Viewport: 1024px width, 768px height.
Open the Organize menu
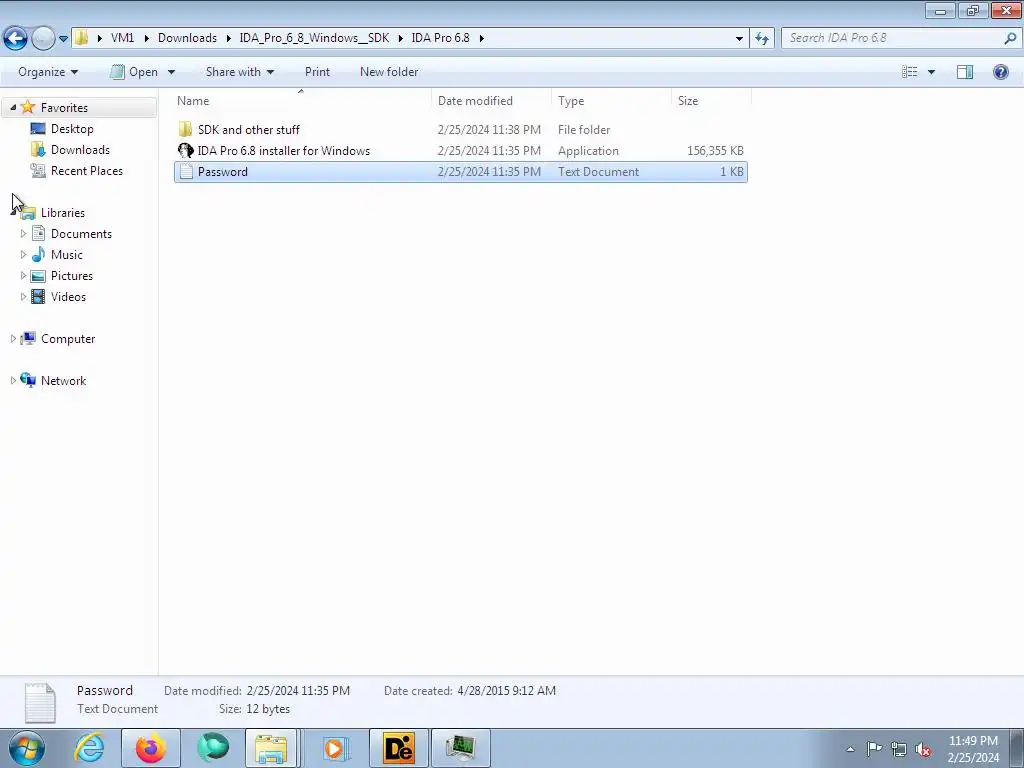point(48,72)
